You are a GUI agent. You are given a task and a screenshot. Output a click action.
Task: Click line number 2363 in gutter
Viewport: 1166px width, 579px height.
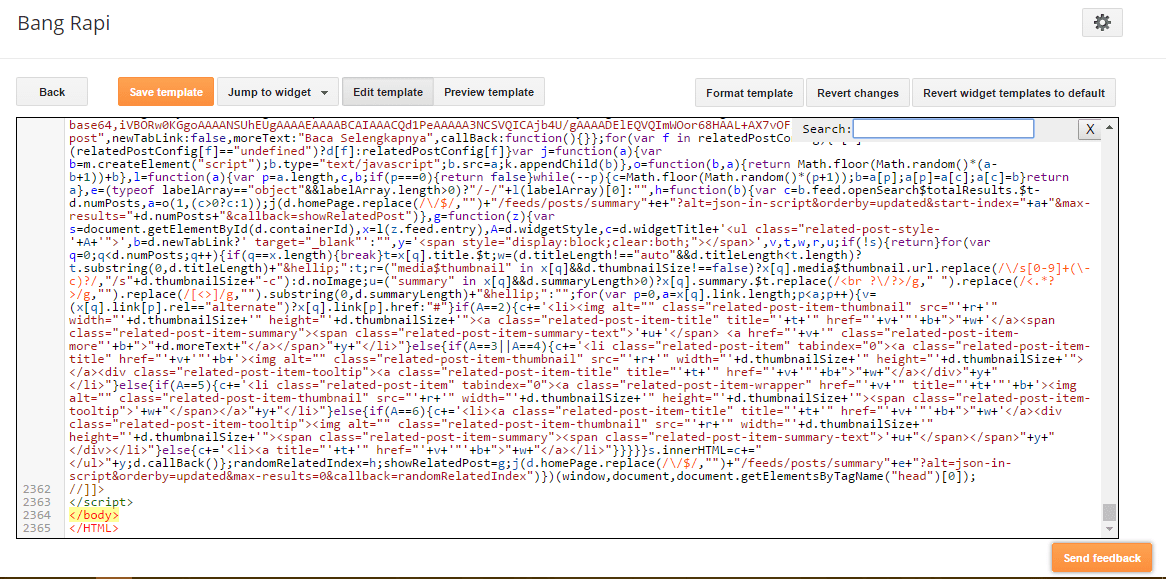click(36, 502)
